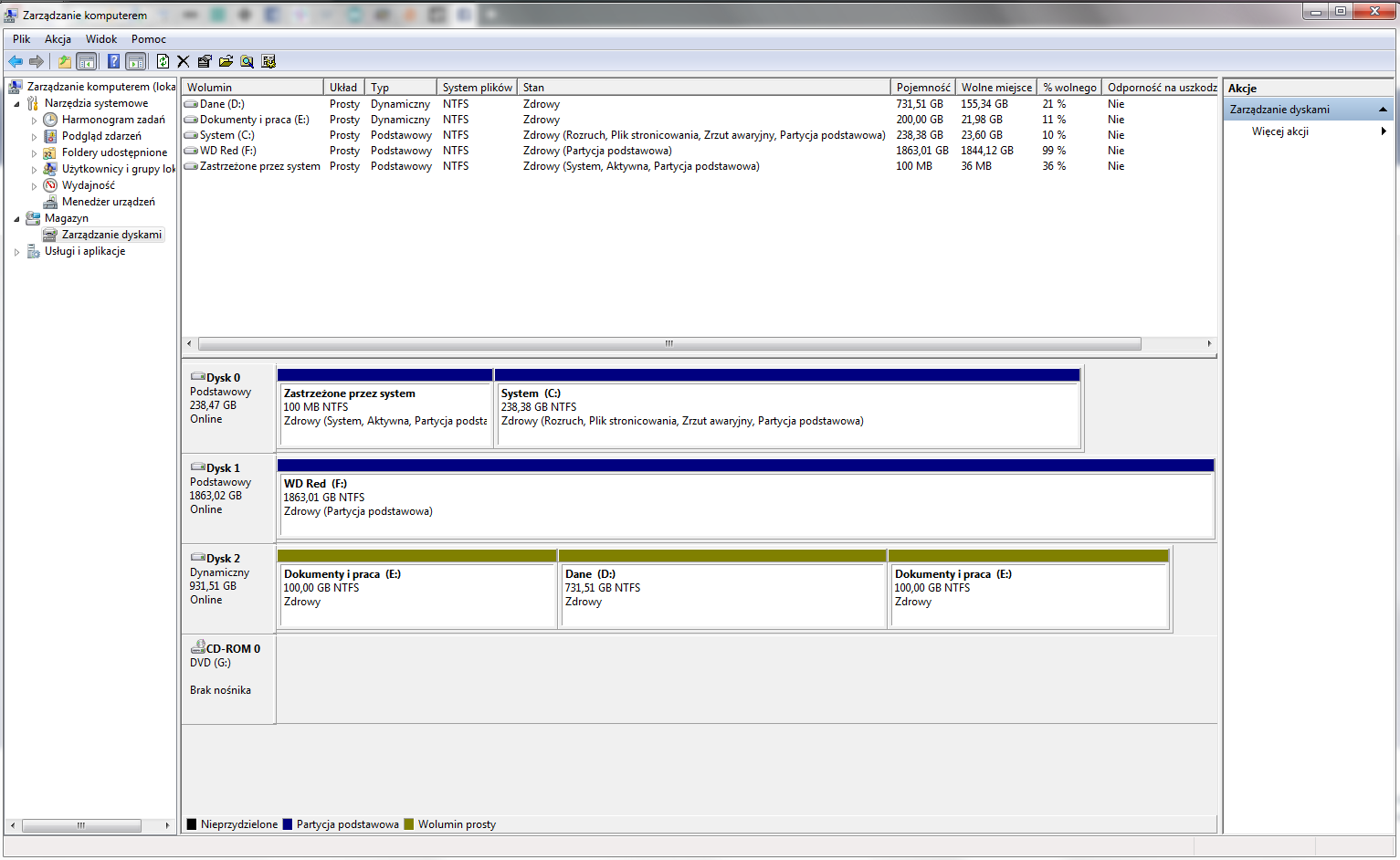
Task: Expand Użytkownicy i grupy lokalne node
Action: coord(35,170)
